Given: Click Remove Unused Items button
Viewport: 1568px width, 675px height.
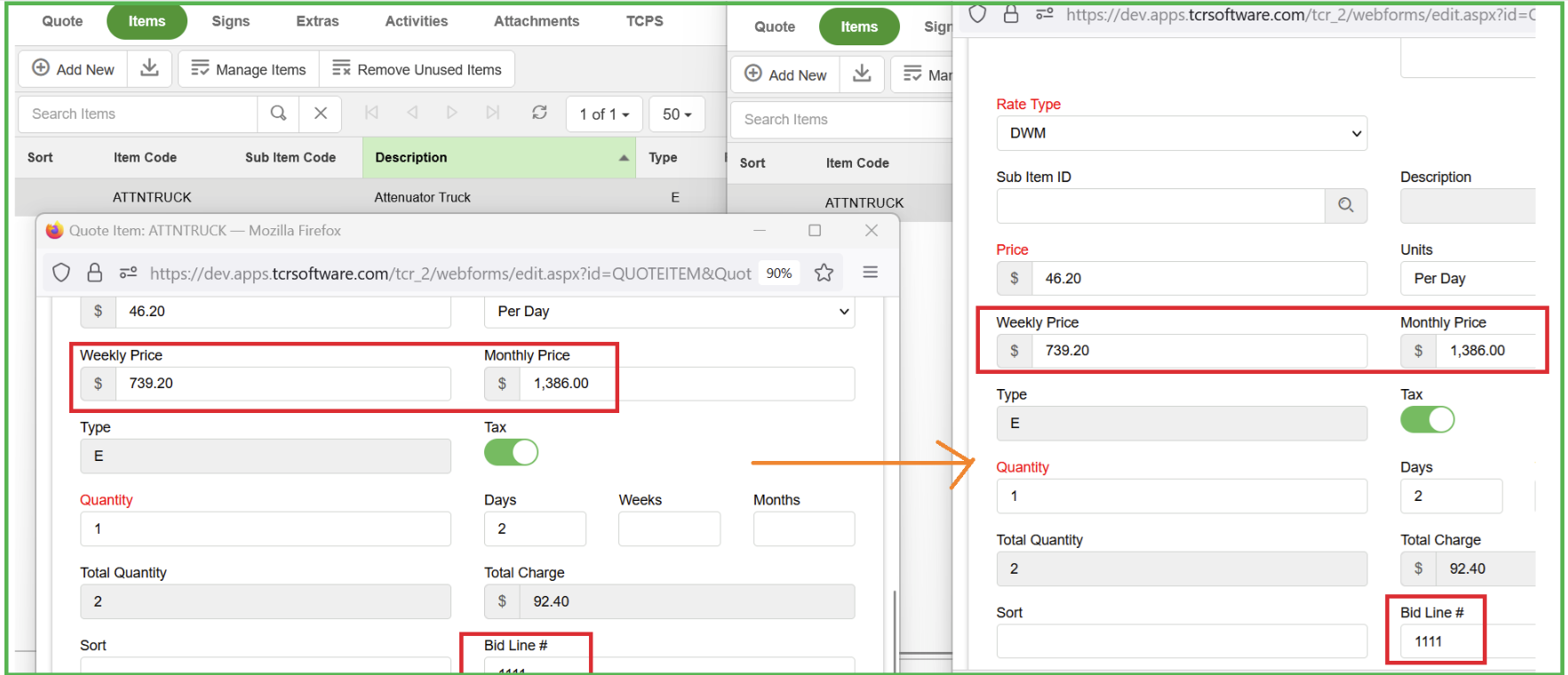Looking at the screenshot, I should [417, 69].
